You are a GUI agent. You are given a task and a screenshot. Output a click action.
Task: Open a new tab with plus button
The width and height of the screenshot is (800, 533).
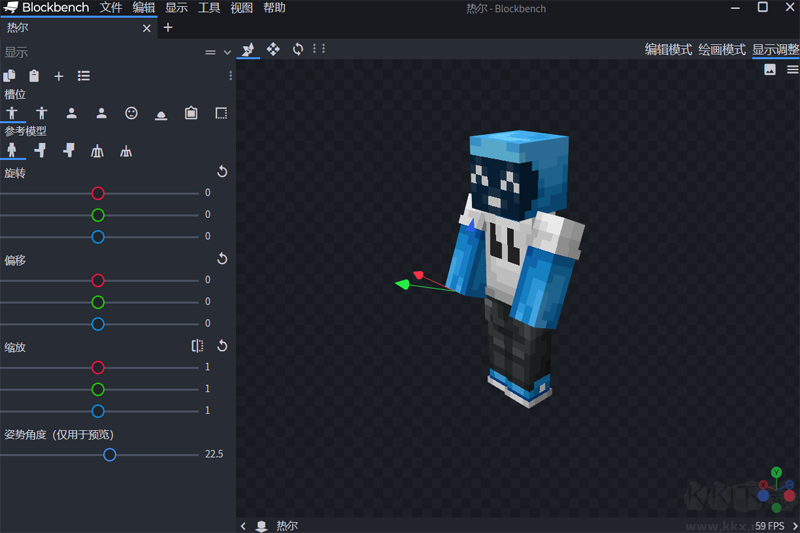click(168, 28)
